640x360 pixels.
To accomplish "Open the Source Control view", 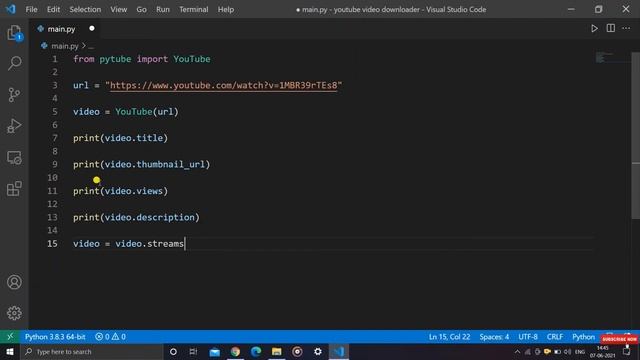I will pos(14,95).
